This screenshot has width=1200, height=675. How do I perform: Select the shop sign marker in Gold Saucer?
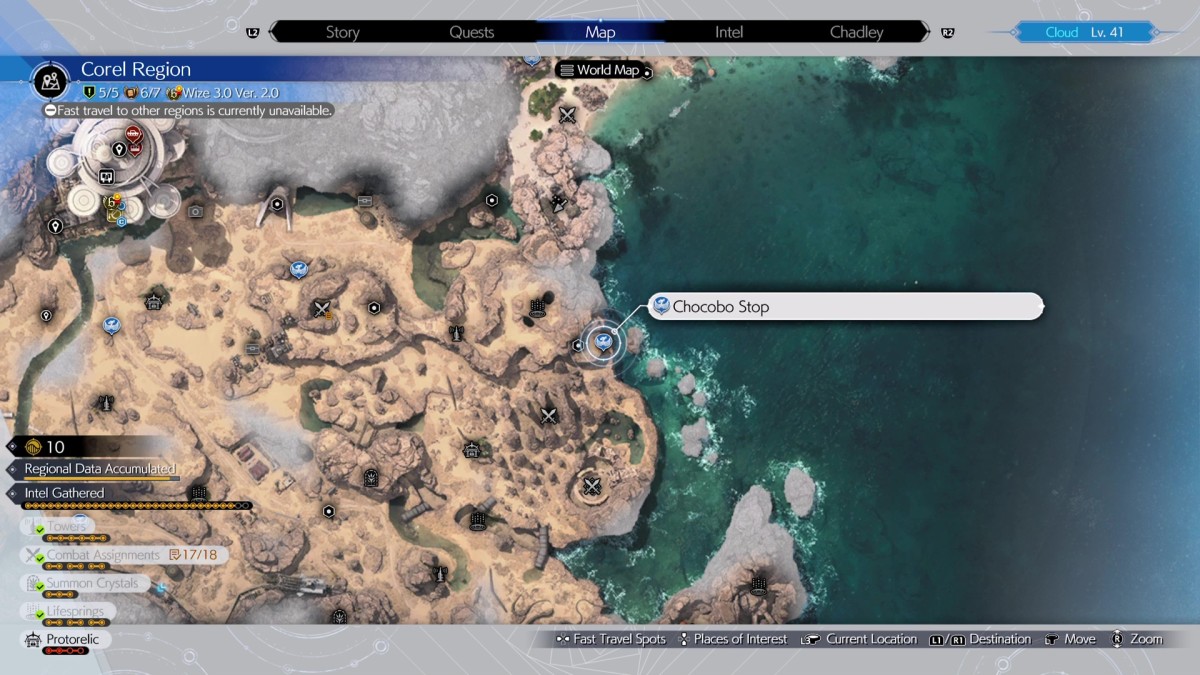(x=106, y=176)
